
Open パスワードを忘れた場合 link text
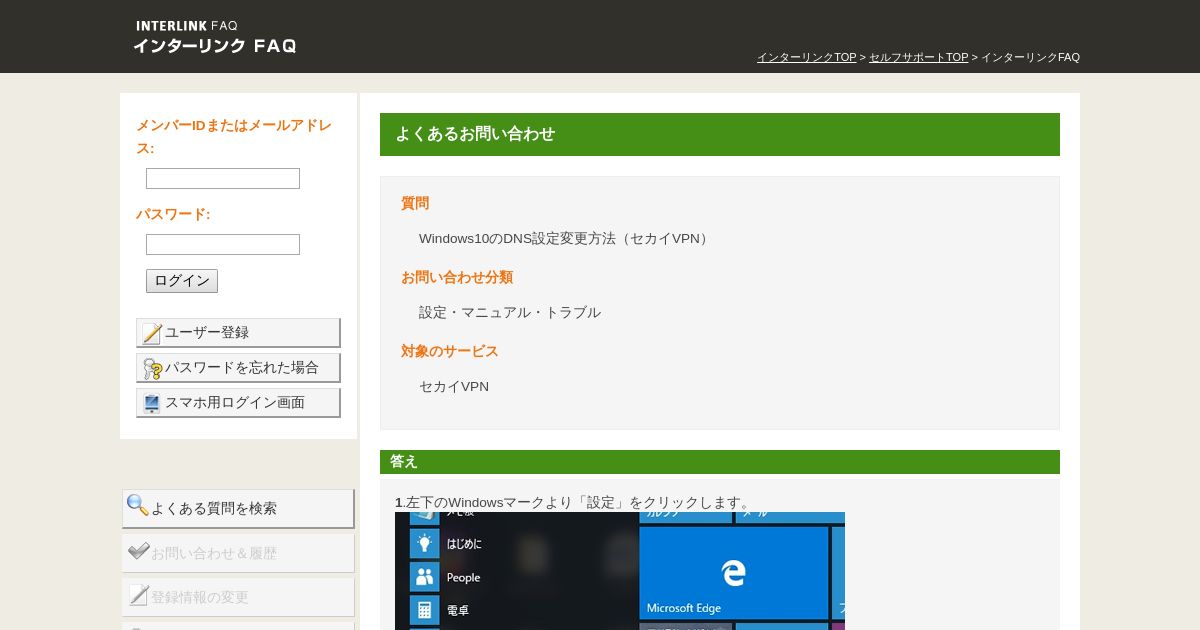pos(242,368)
